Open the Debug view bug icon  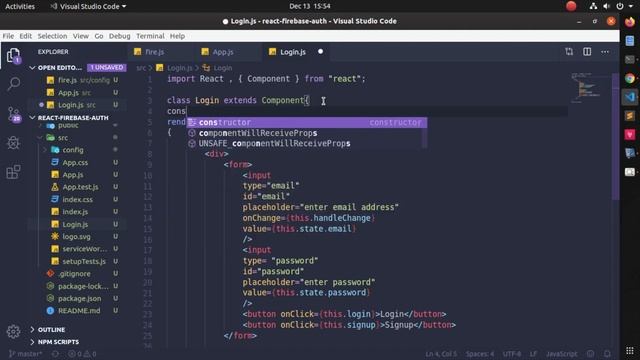[x=13, y=142]
